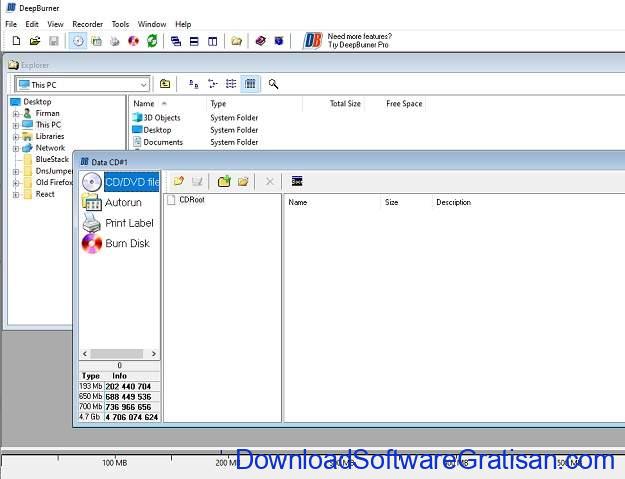625x479 pixels.
Task: Toggle Explorer window using the folder toolbar icon
Action: coord(236,41)
